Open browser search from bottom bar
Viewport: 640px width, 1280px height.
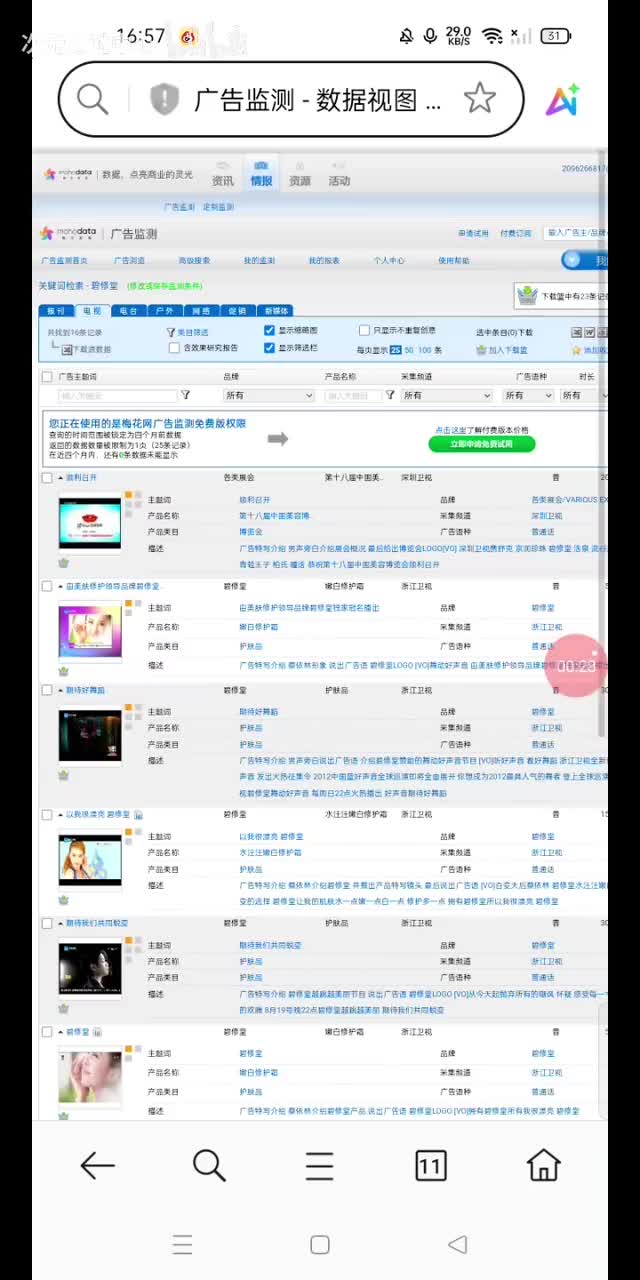pos(208,1165)
